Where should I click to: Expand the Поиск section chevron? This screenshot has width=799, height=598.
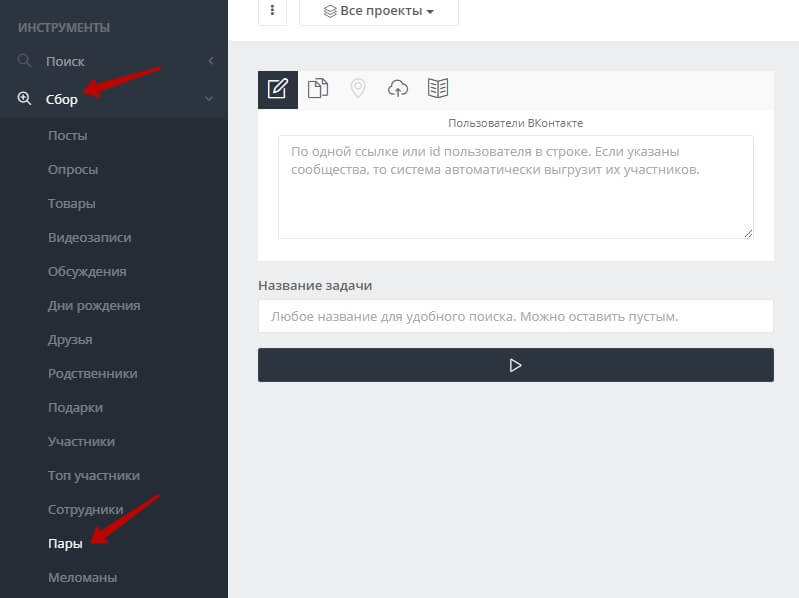pos(210,61)
